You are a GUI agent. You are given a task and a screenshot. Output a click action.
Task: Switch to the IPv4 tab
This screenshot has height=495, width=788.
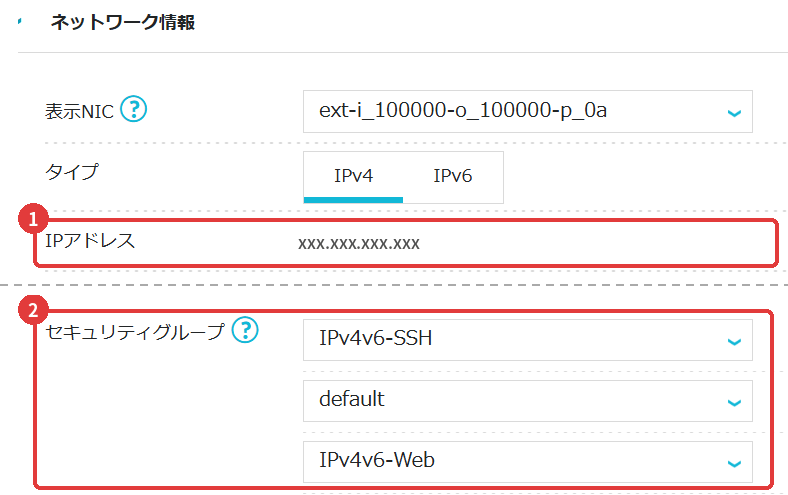[353, 176]
